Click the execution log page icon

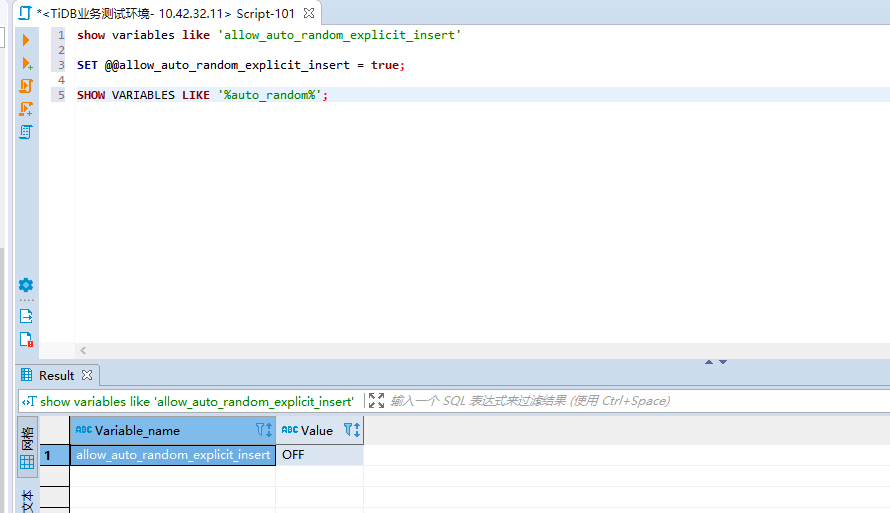coord(26,339)
